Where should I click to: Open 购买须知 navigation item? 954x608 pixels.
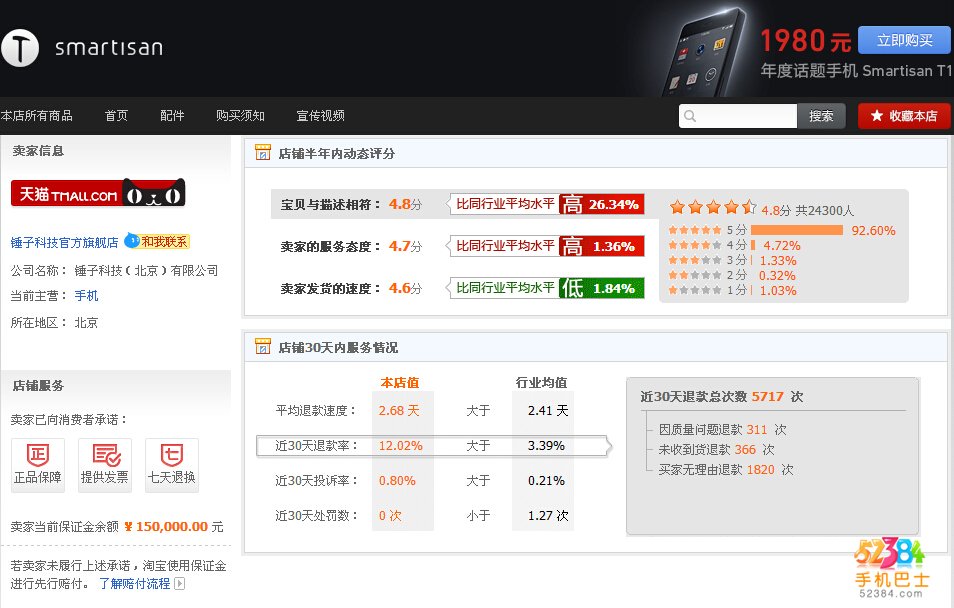(240, 116)
